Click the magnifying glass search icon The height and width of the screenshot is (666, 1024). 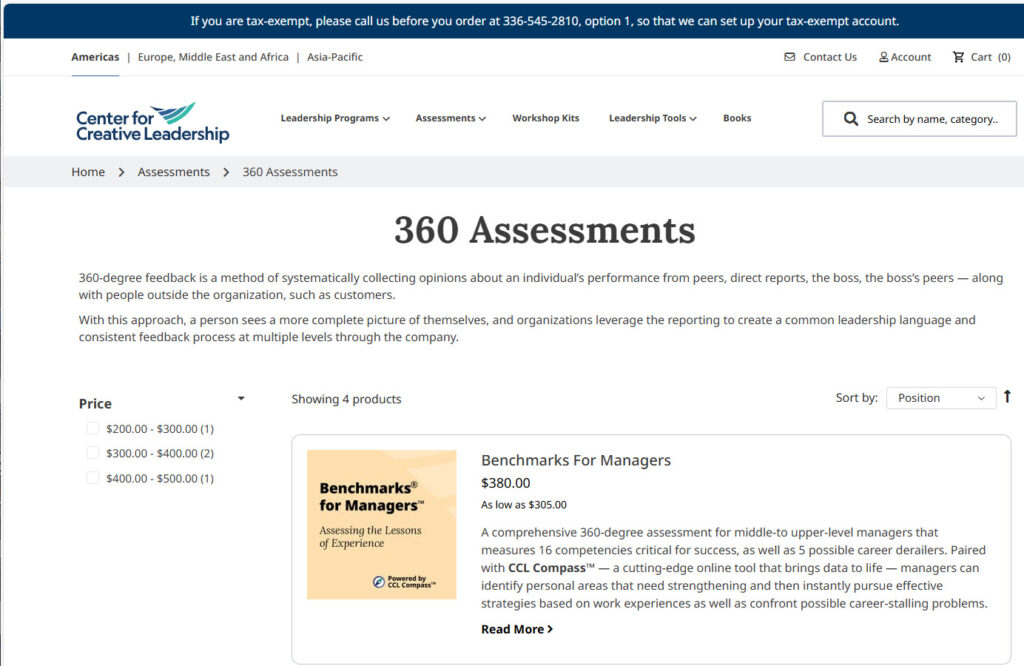coord(849,118)
